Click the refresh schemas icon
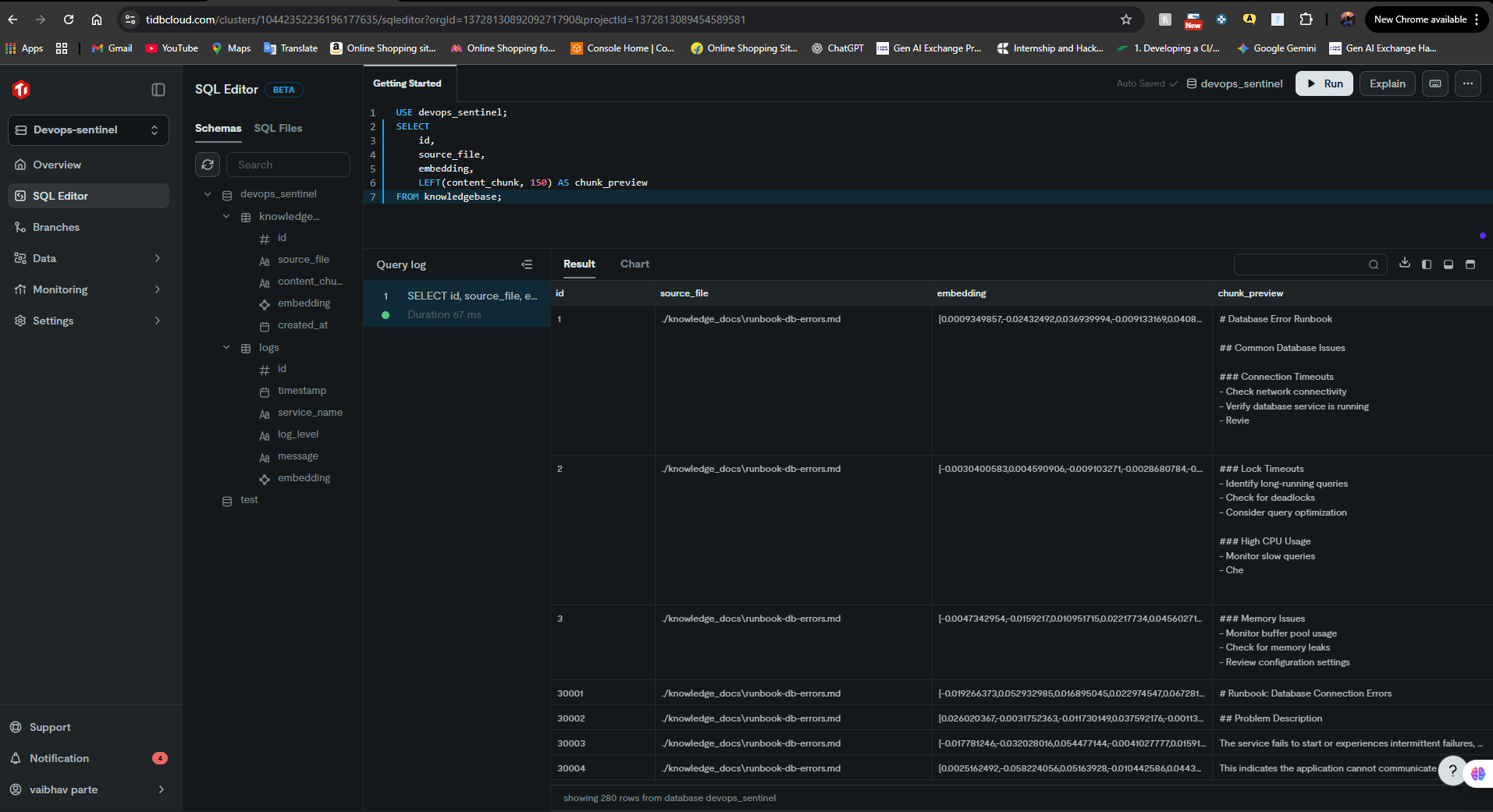This screenshot has width=1493, height=812. coord(208,165)
